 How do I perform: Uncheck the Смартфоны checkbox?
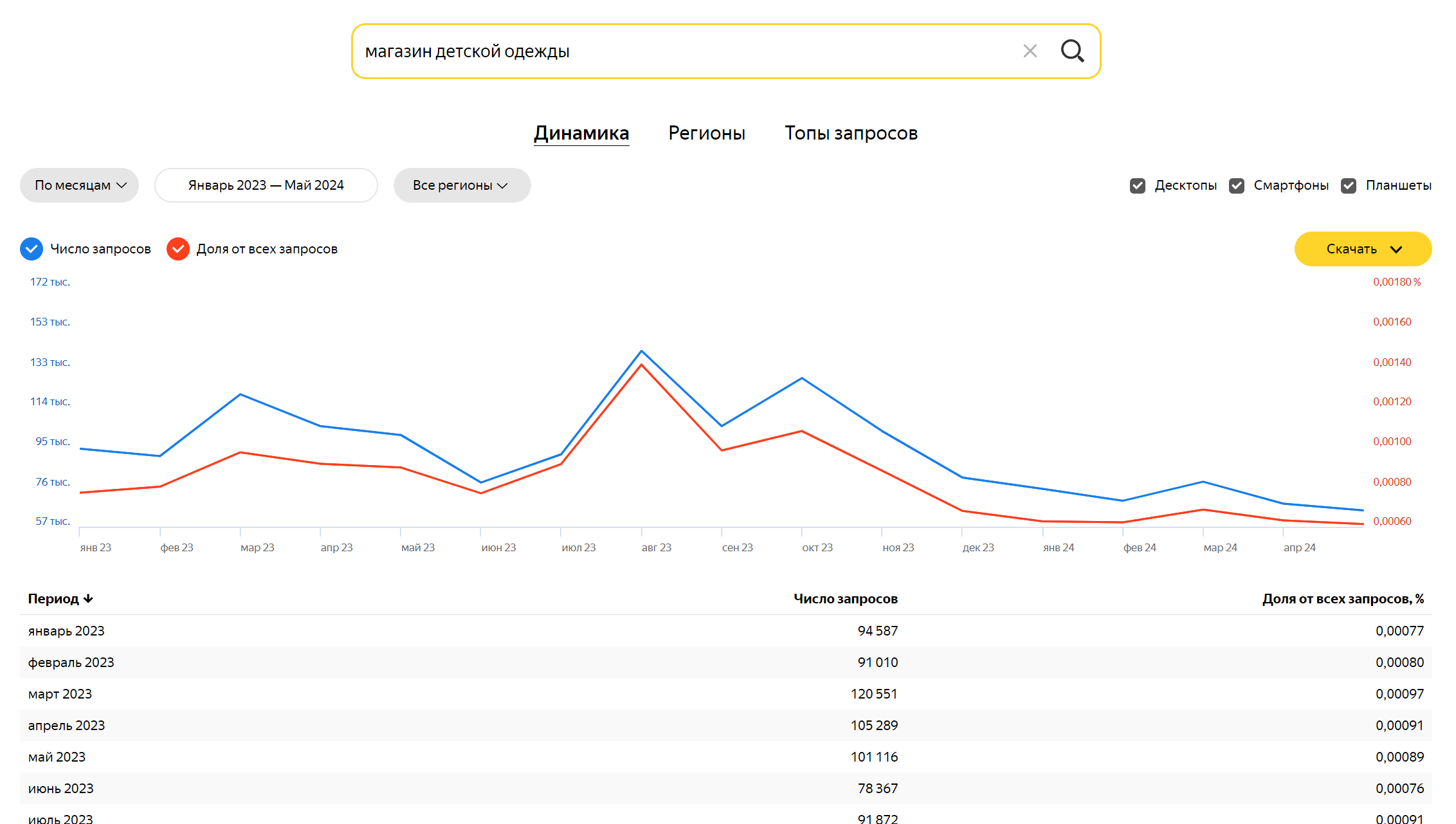1237,186
